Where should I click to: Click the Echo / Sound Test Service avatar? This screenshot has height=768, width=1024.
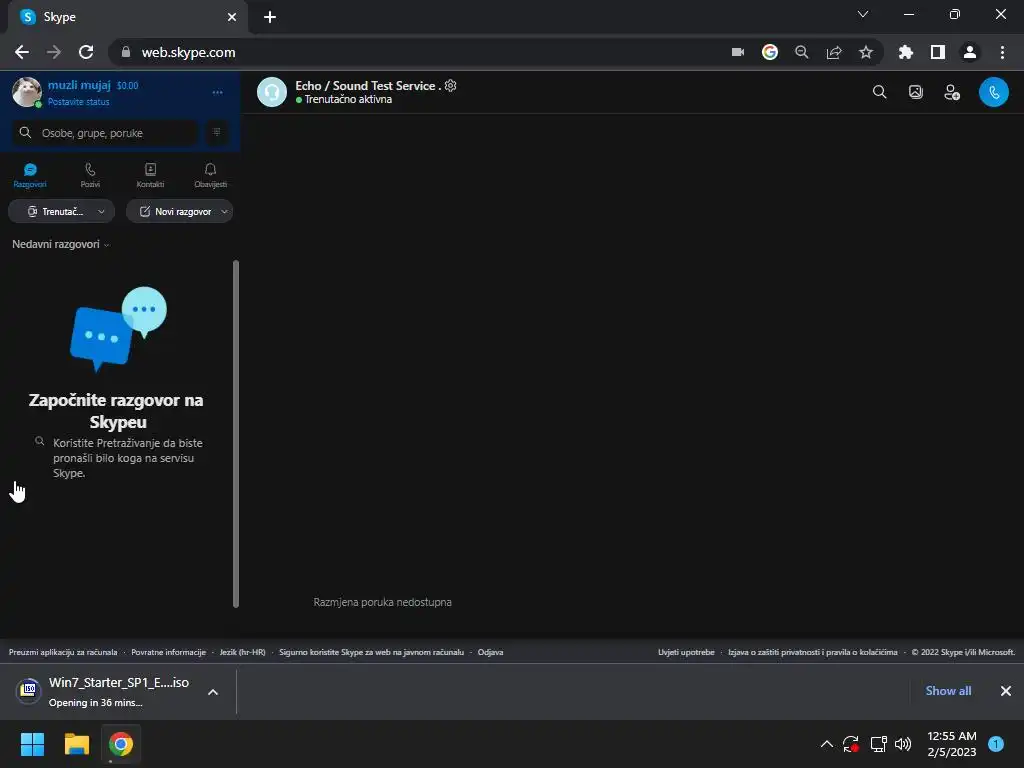(x=272, y=92)
